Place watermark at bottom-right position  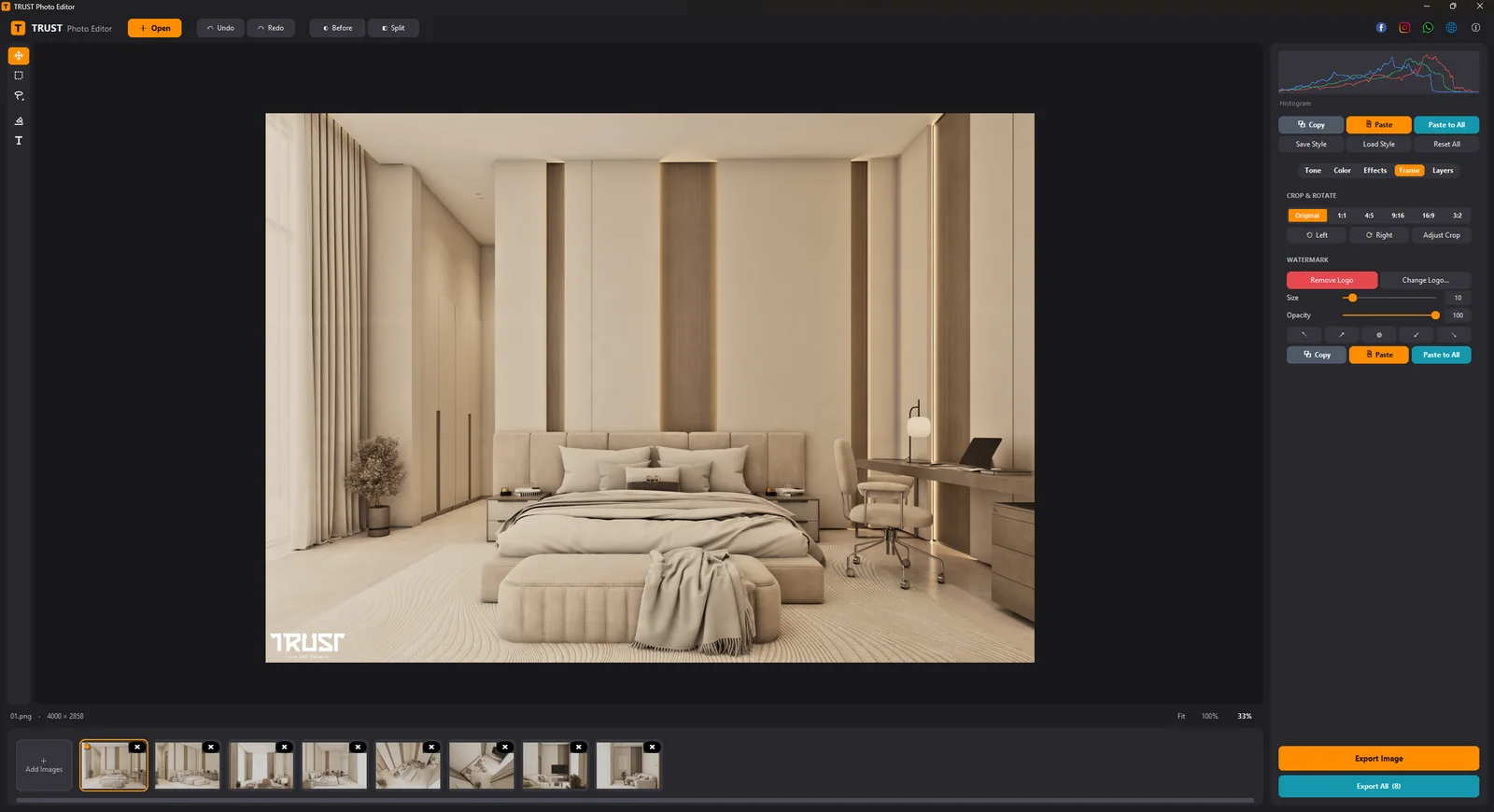pos(1453,334)
